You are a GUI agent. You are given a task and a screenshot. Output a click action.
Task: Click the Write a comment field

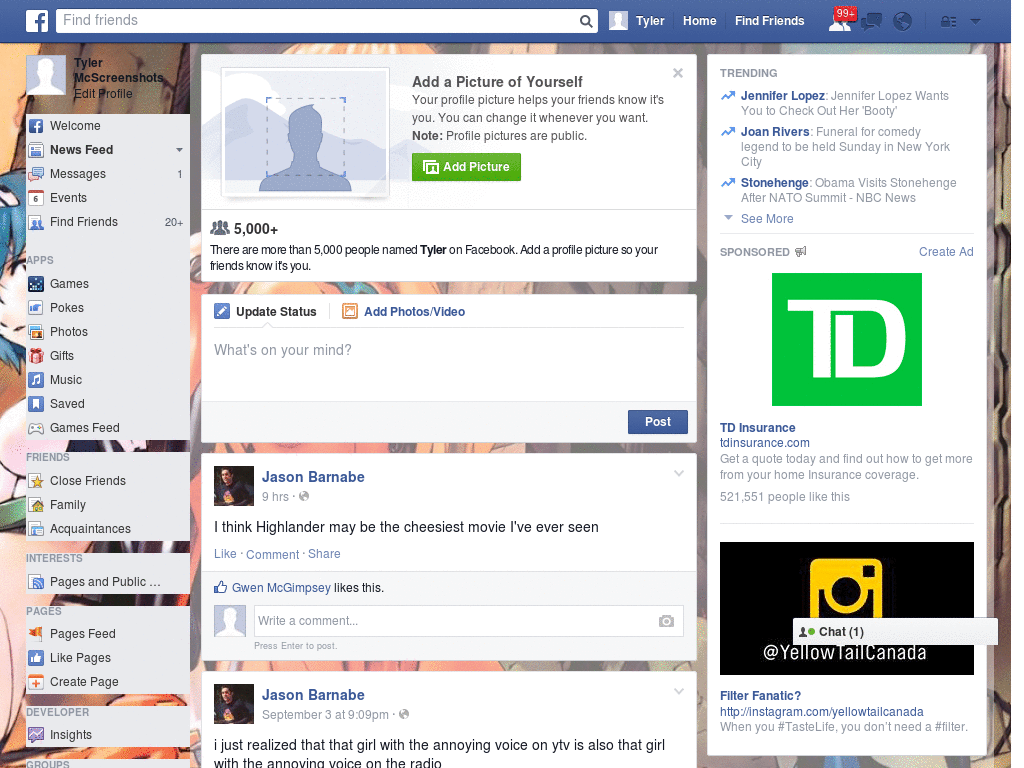coord(457,621)
